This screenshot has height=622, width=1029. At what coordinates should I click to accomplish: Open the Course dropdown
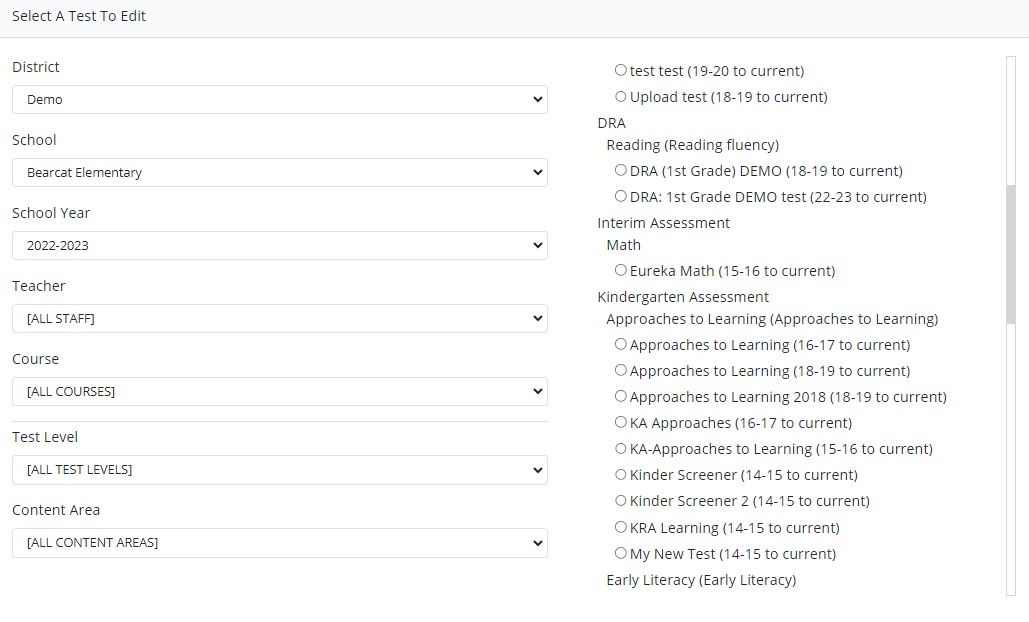click(279, 392)
